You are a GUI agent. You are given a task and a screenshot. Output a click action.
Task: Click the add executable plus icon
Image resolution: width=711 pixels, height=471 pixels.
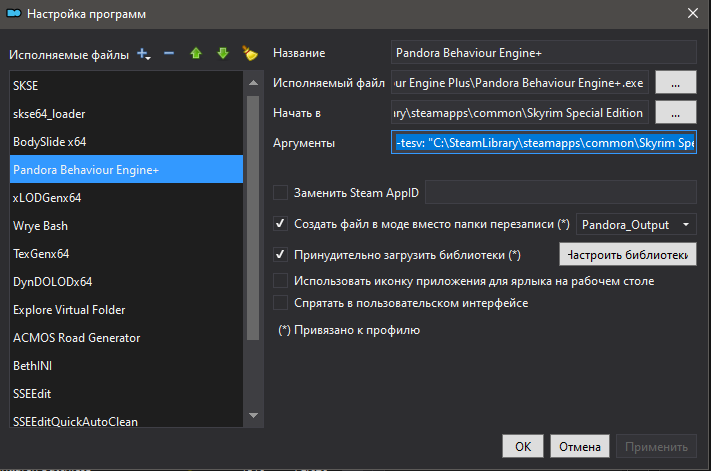point(144,54)
